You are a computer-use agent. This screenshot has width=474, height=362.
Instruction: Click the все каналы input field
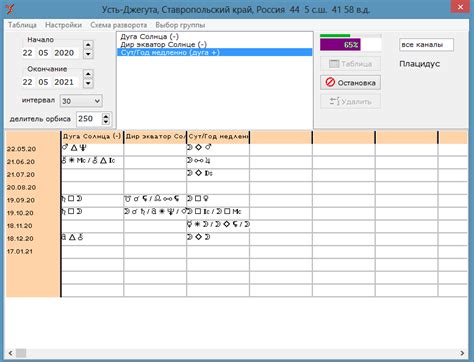point(426,45)
